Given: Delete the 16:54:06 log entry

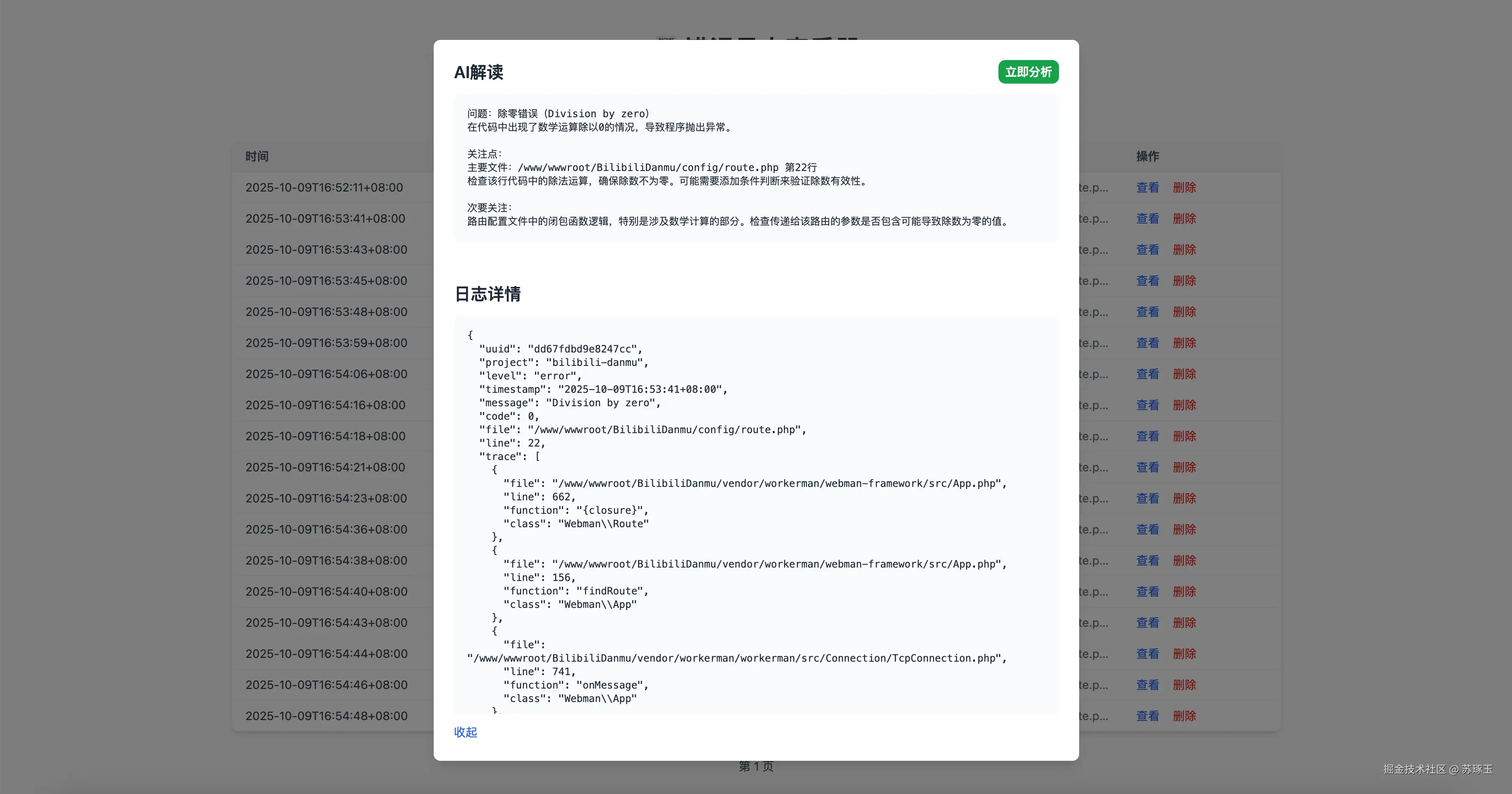Looking at the screenshot, I should 1184,374.
